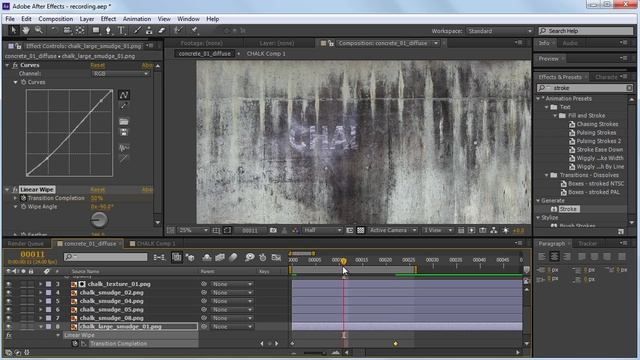Open the Workspace Standard dropdown

point(500,31)
